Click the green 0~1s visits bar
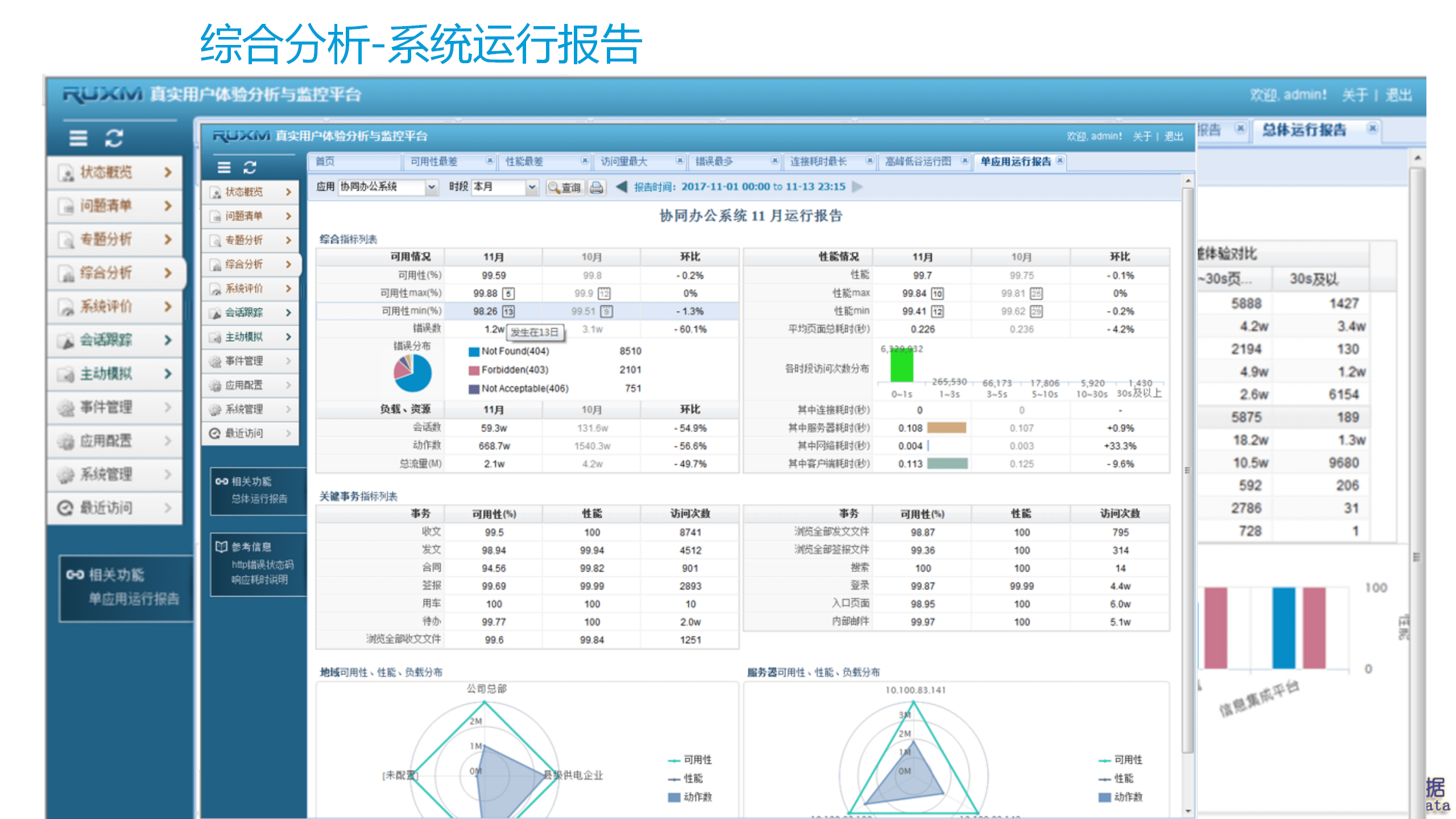This screenshot has height=819, width=1456. pyautogui.click(x=901, y=365)
